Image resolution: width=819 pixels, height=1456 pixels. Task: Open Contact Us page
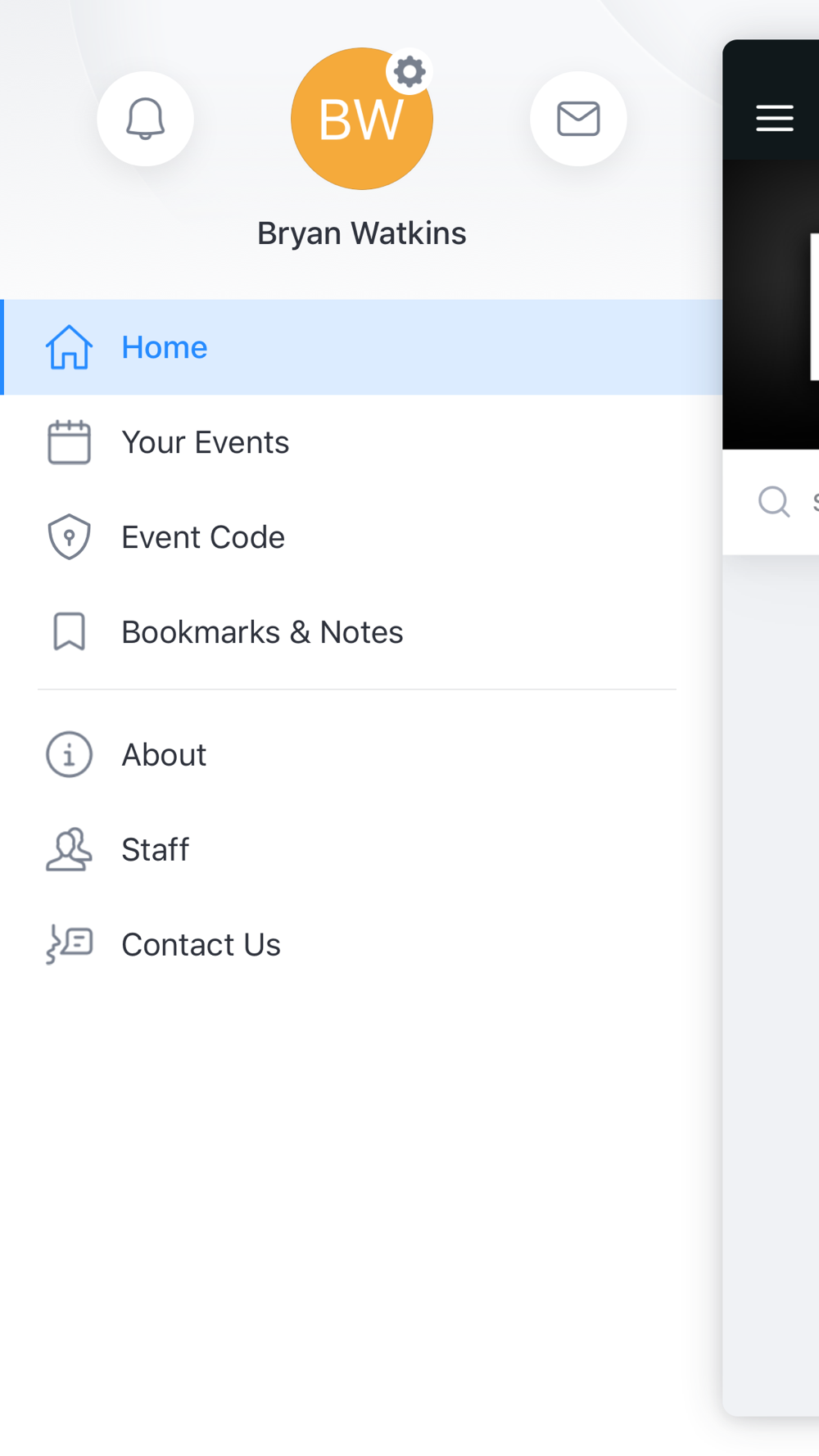point(361,944)
